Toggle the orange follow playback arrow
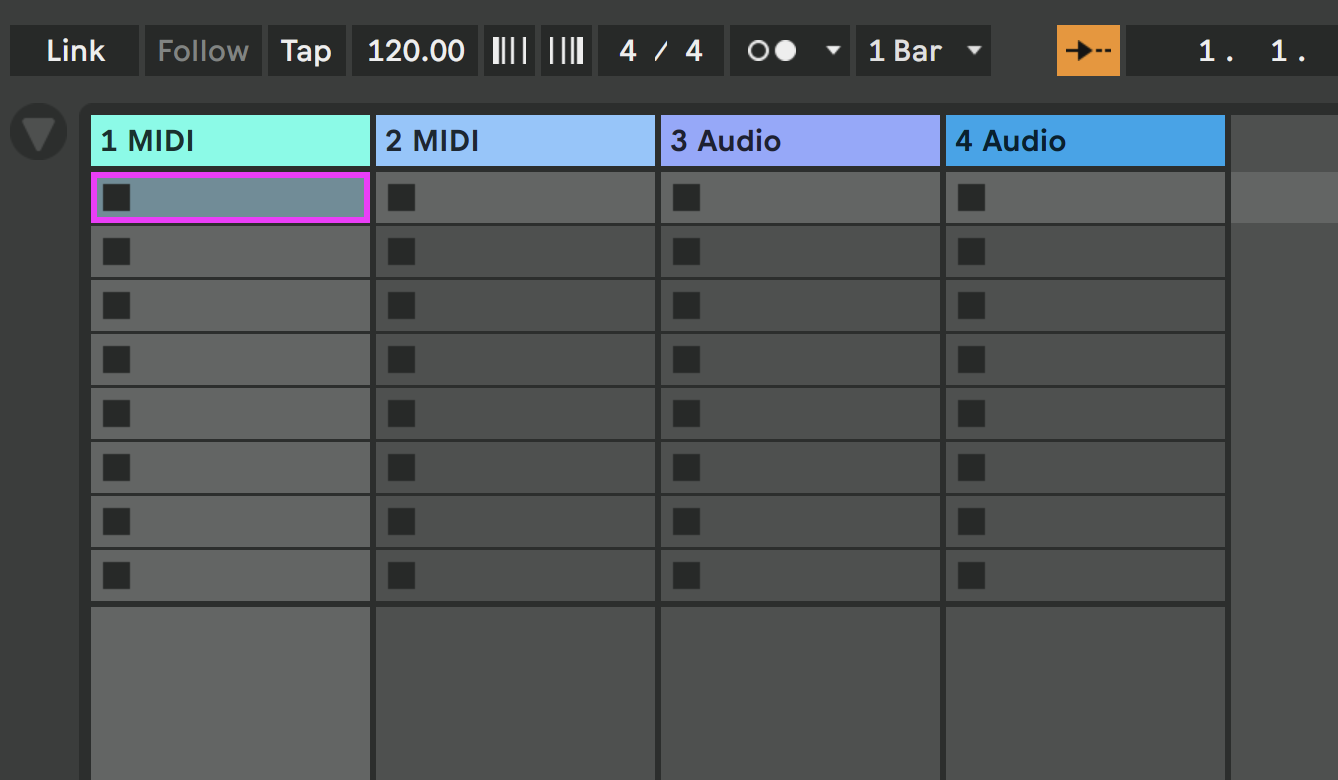This screenshot has width=1338, height=780. pos(1088,51)
